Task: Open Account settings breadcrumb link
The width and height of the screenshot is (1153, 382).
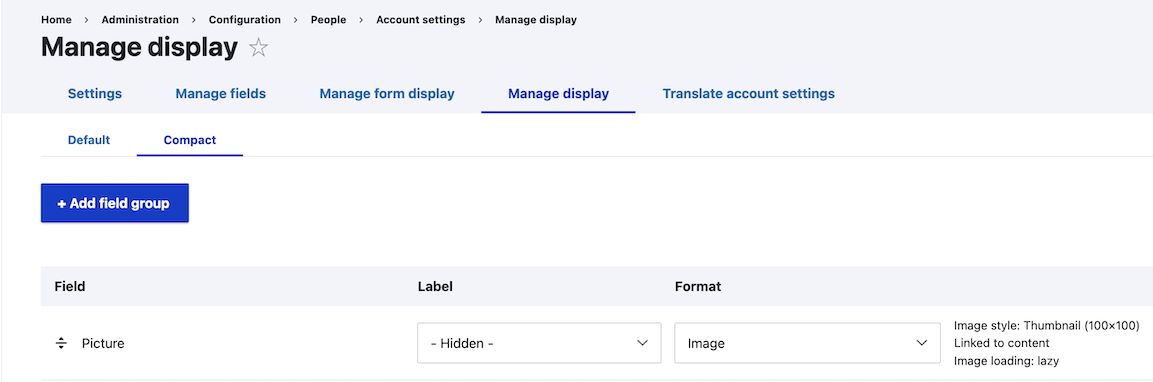Action: 421,20
